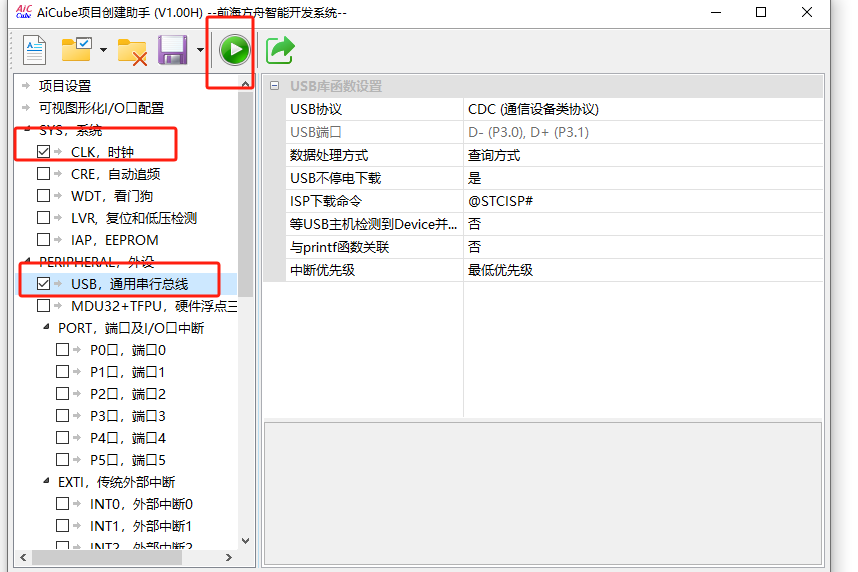Click the close project folder icon
This screenshot has width=858, height=572.
(x=132, y=51)
